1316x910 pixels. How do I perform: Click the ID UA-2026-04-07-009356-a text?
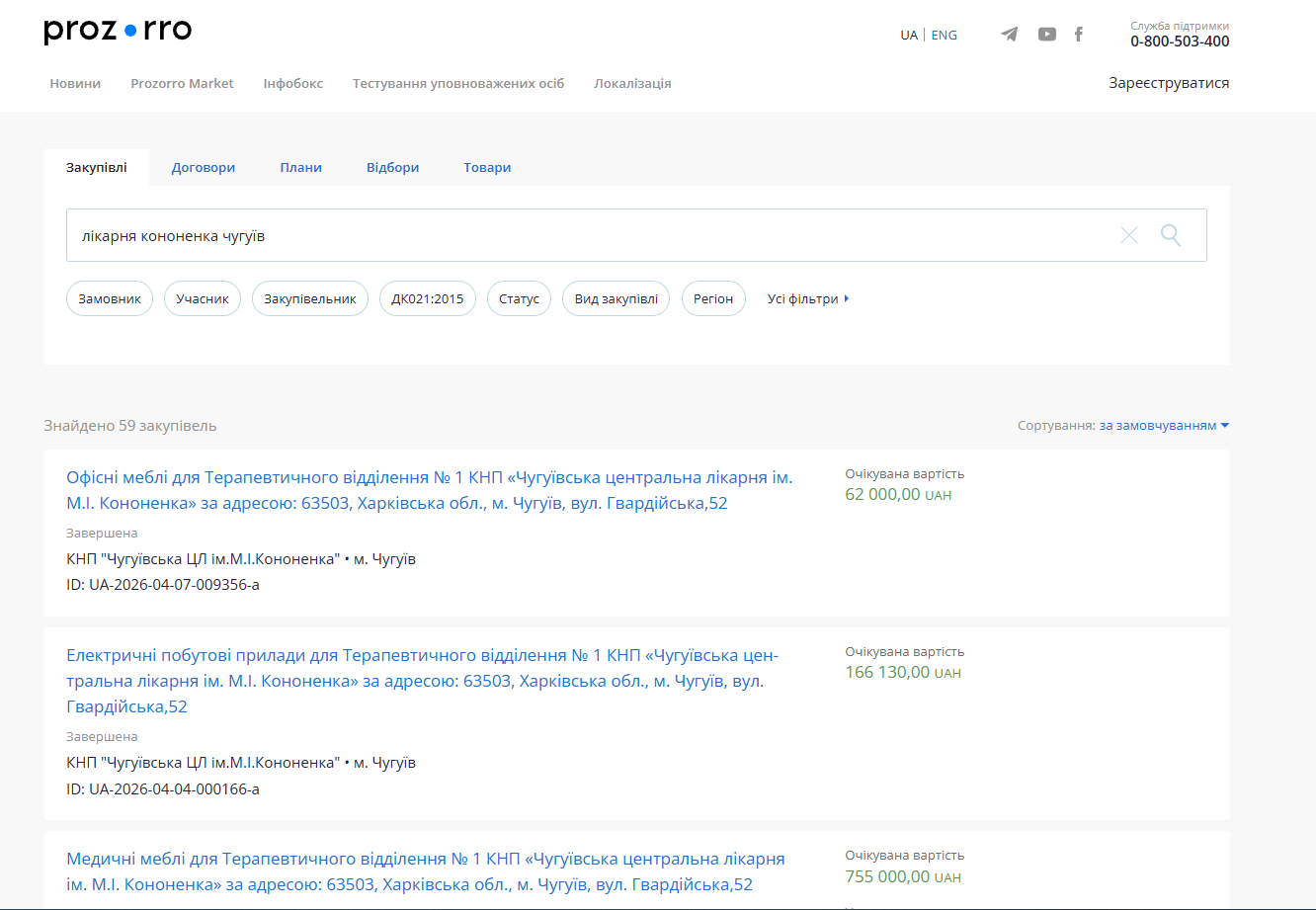tap(163, 585)
